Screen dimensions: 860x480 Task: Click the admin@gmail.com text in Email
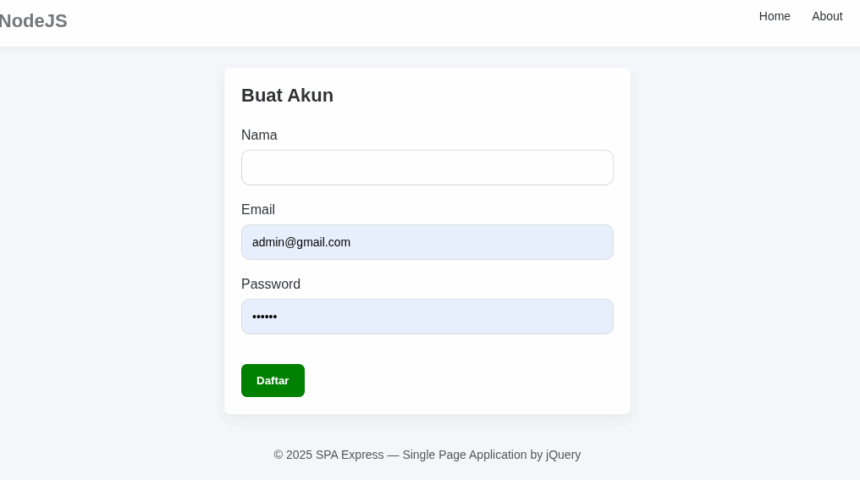tap(301, 242)
